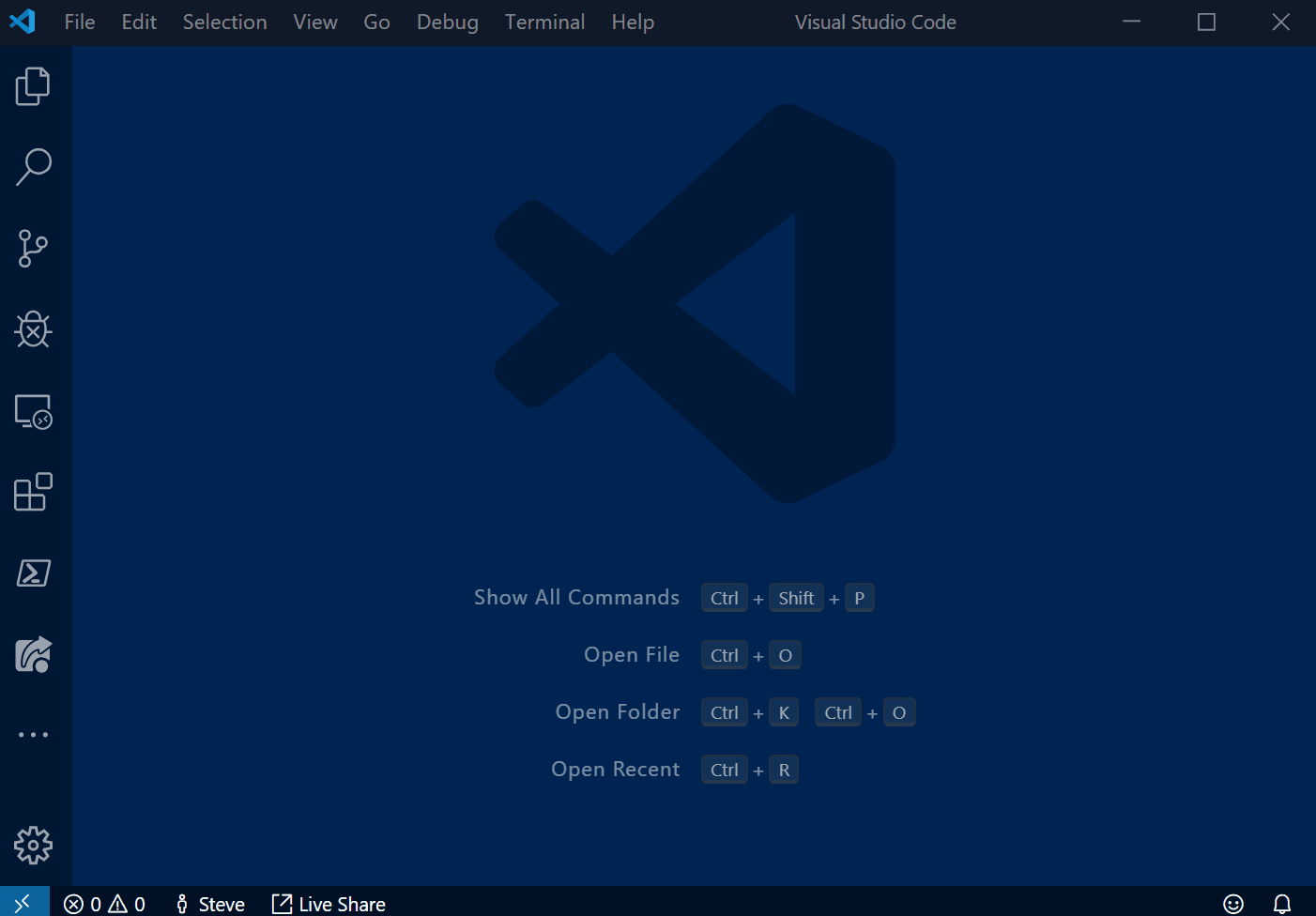Click the Open File label
The width and height of the screenshot is (1316, 916).
click(x=632, y=655)
